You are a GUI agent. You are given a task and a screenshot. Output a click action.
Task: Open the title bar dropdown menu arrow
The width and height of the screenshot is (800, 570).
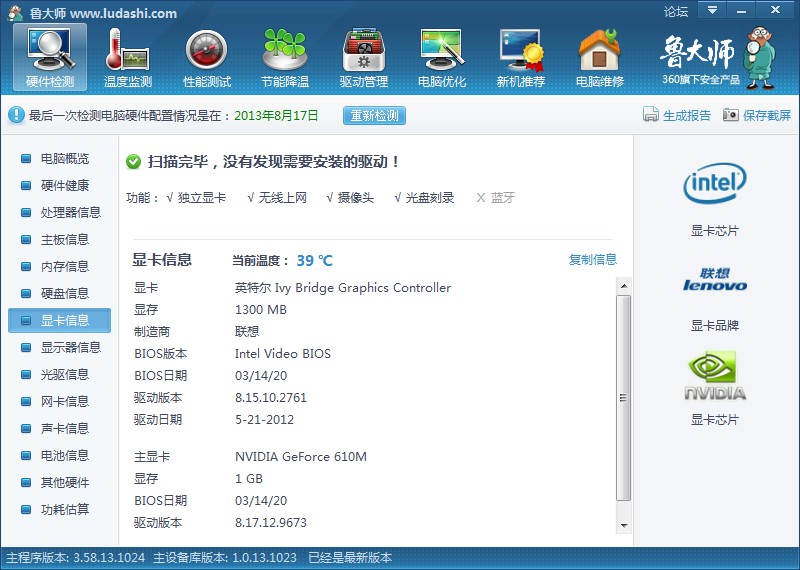coord(712,10)
